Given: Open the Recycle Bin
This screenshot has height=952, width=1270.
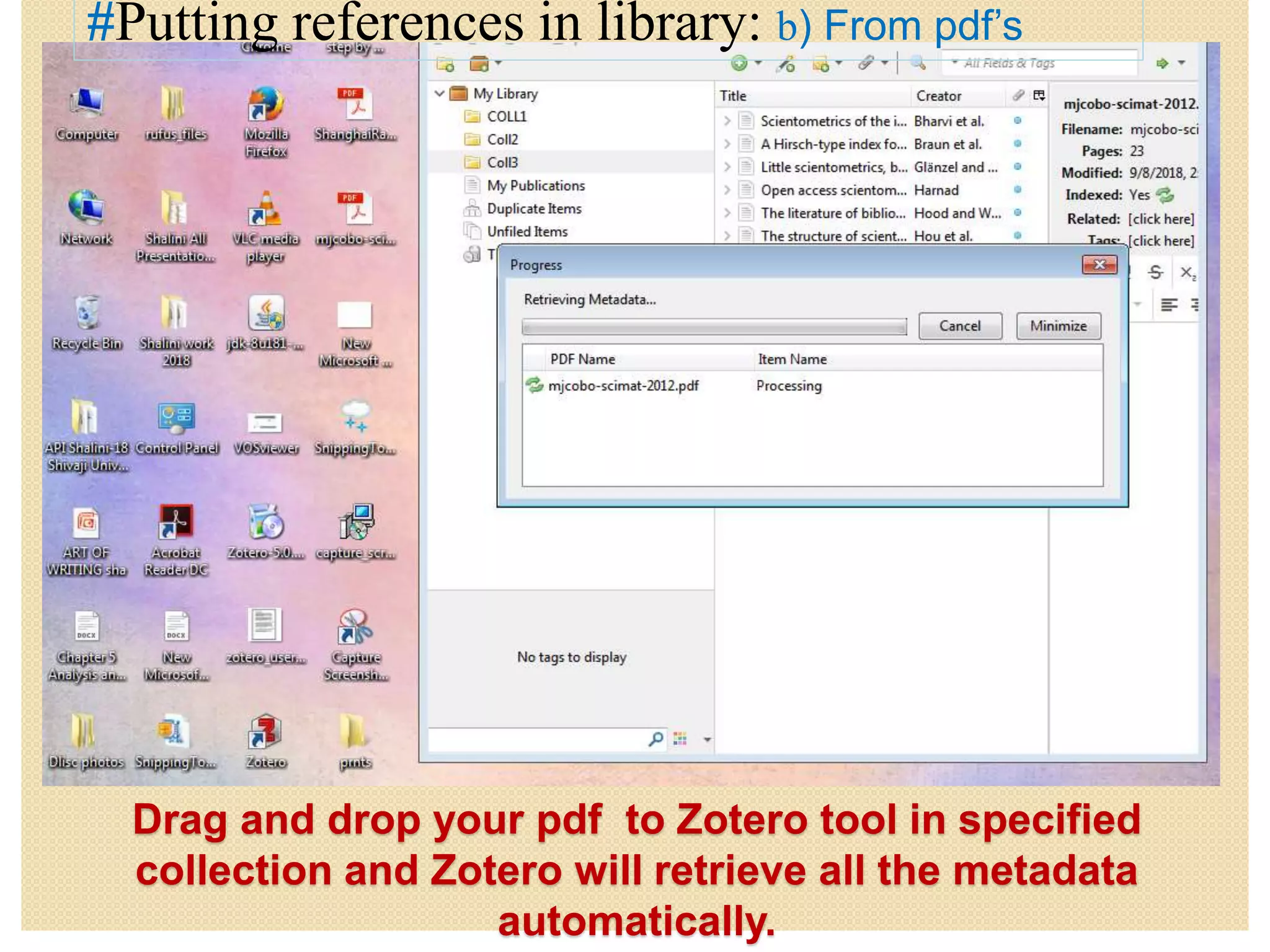Looking at the screenshot, I should coord(86,323).
